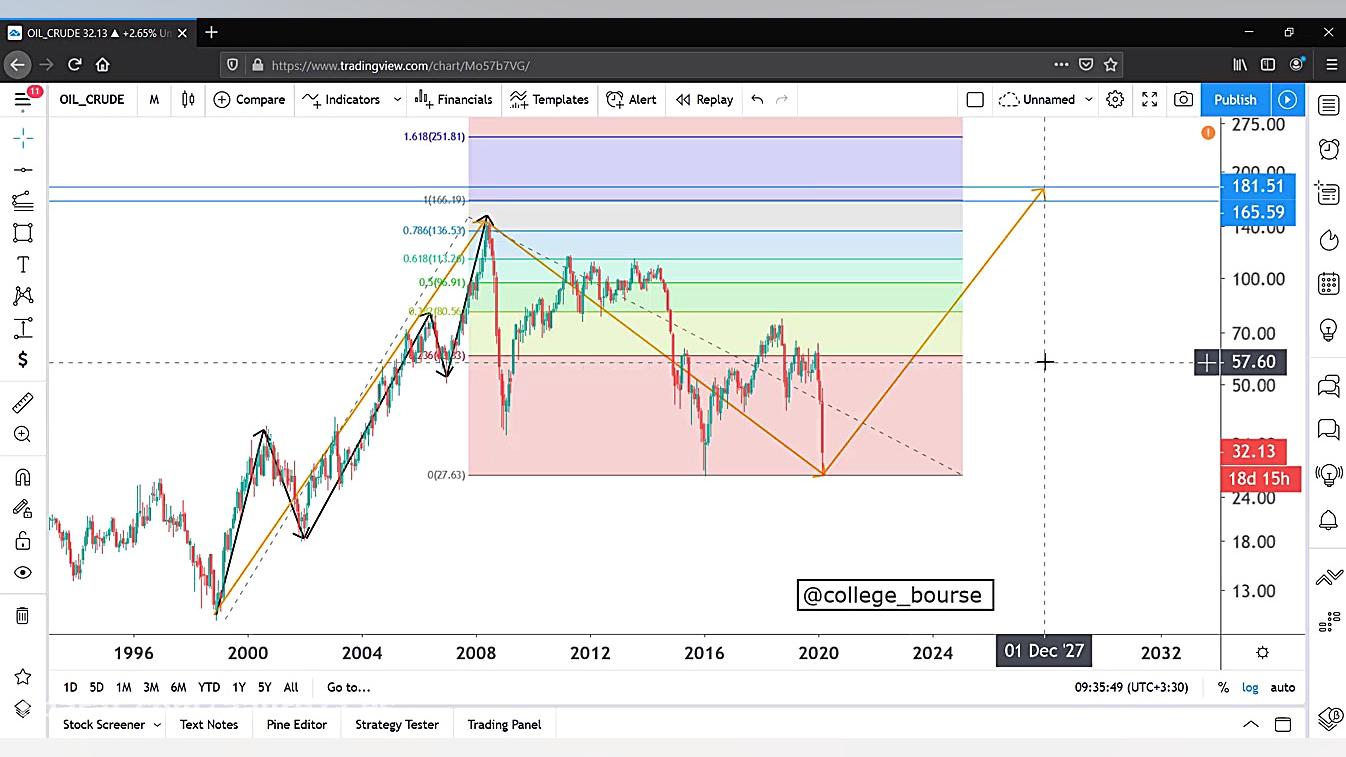
Task: Open time axis settings gear
Action: (x=1262, y=652)
